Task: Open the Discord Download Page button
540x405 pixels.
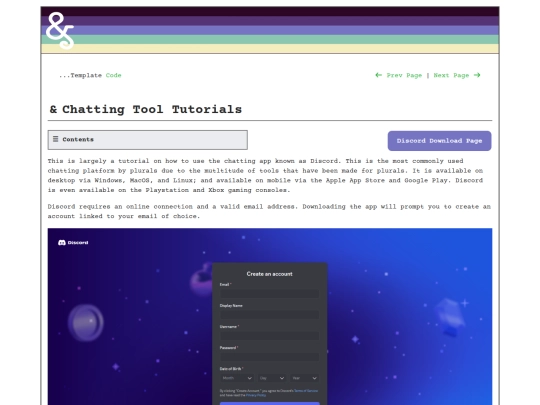Action: click(439, 141)
